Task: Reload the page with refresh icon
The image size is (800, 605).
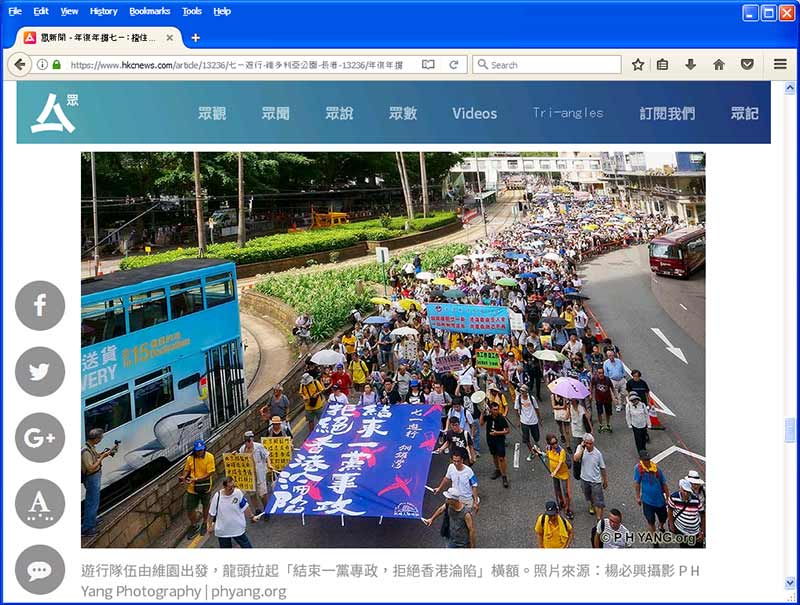Action: click(x=453, y=65)
